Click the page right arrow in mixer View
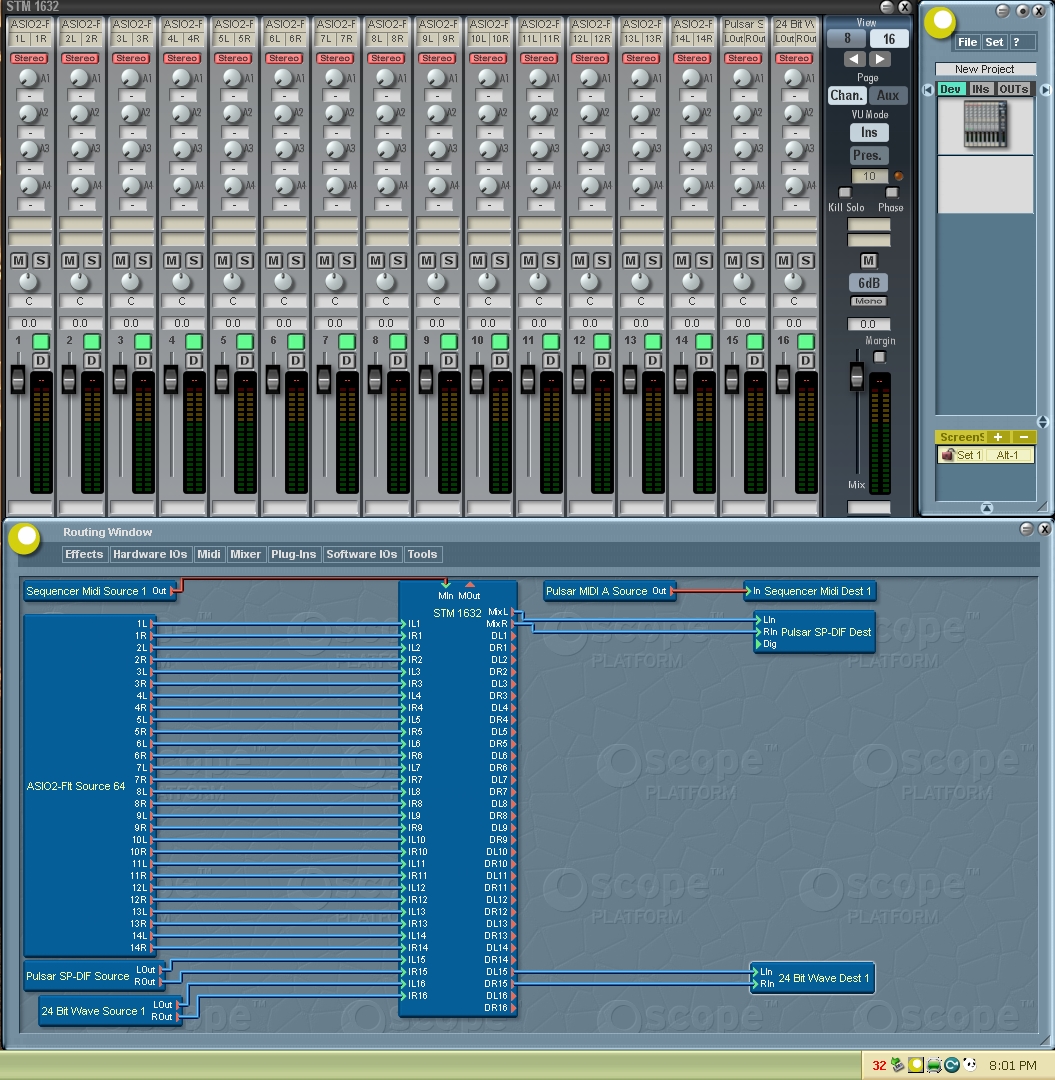 (x=879, y=59)
